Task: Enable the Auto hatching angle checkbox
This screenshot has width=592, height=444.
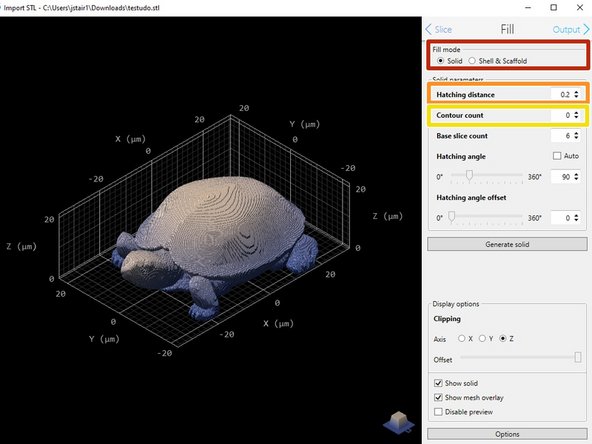Action: 557,156
